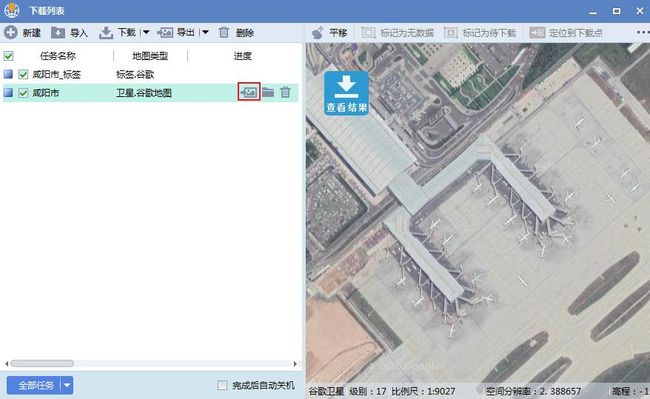650x399 pixels.
Task: Toggle checkbox for 咸阳市_标签 task
Action: pyautogui.click(x=23, y=74)
